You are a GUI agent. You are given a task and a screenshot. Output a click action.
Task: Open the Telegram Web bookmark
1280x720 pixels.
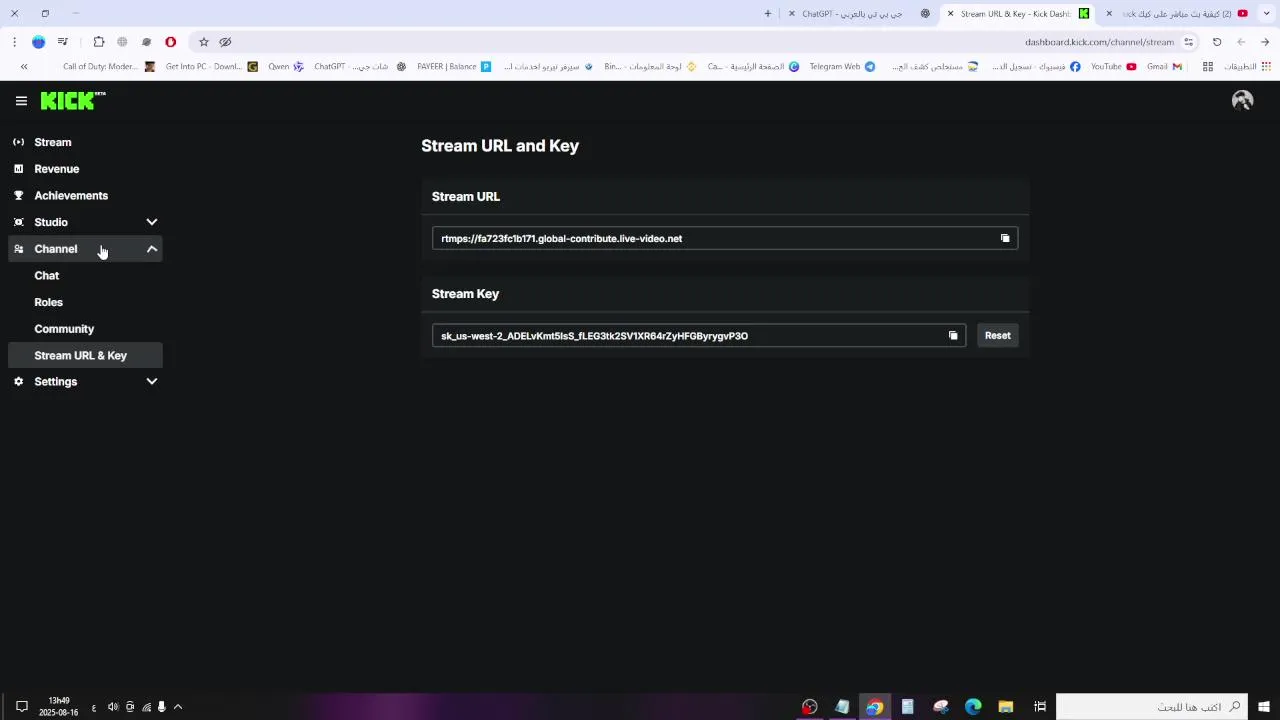click(842, 67)
